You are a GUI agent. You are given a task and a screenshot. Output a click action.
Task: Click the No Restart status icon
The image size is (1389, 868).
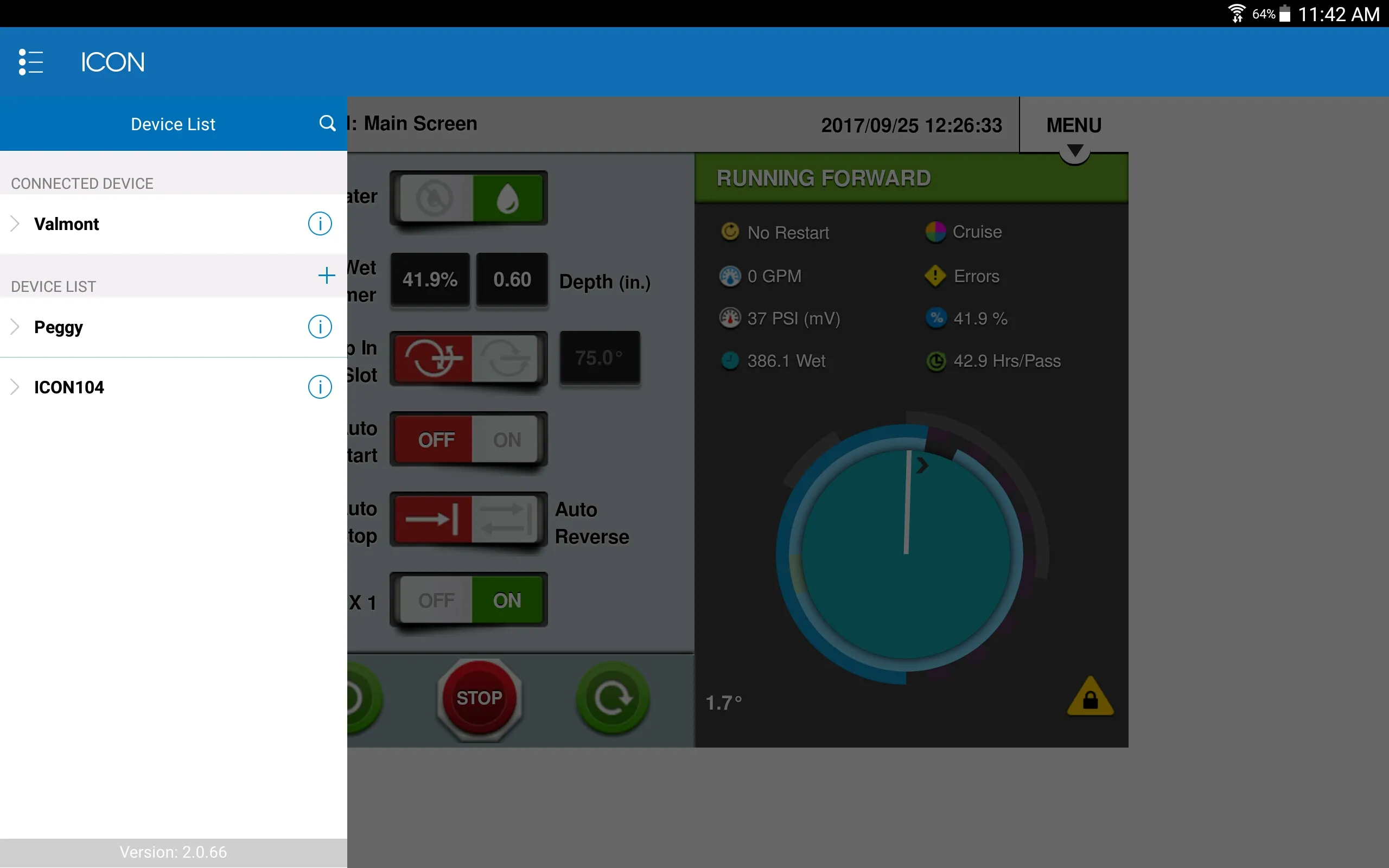[x=730, y=230]
